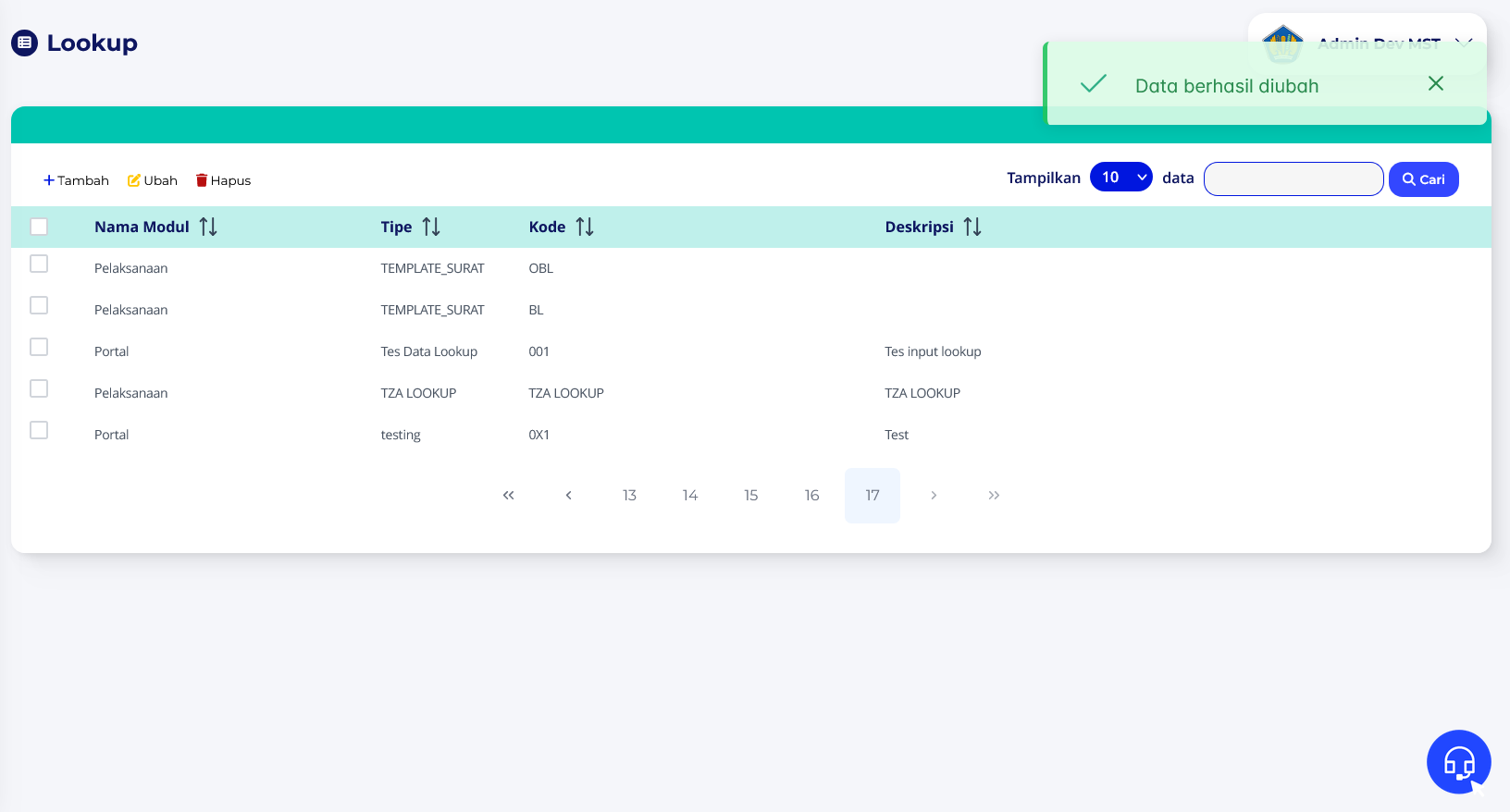Check the select-all header checkbox
1510x812 pixels.
coord(39,227)
